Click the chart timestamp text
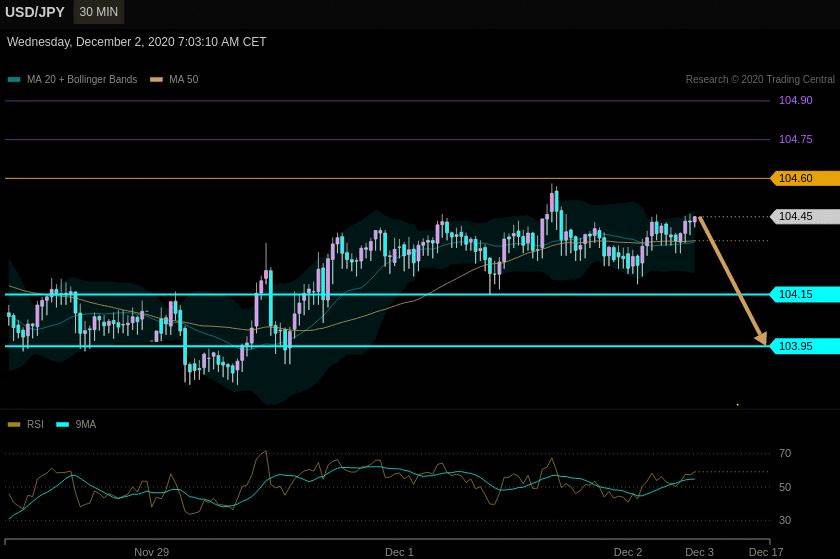The image size is (840, 559). pos(137,42)
